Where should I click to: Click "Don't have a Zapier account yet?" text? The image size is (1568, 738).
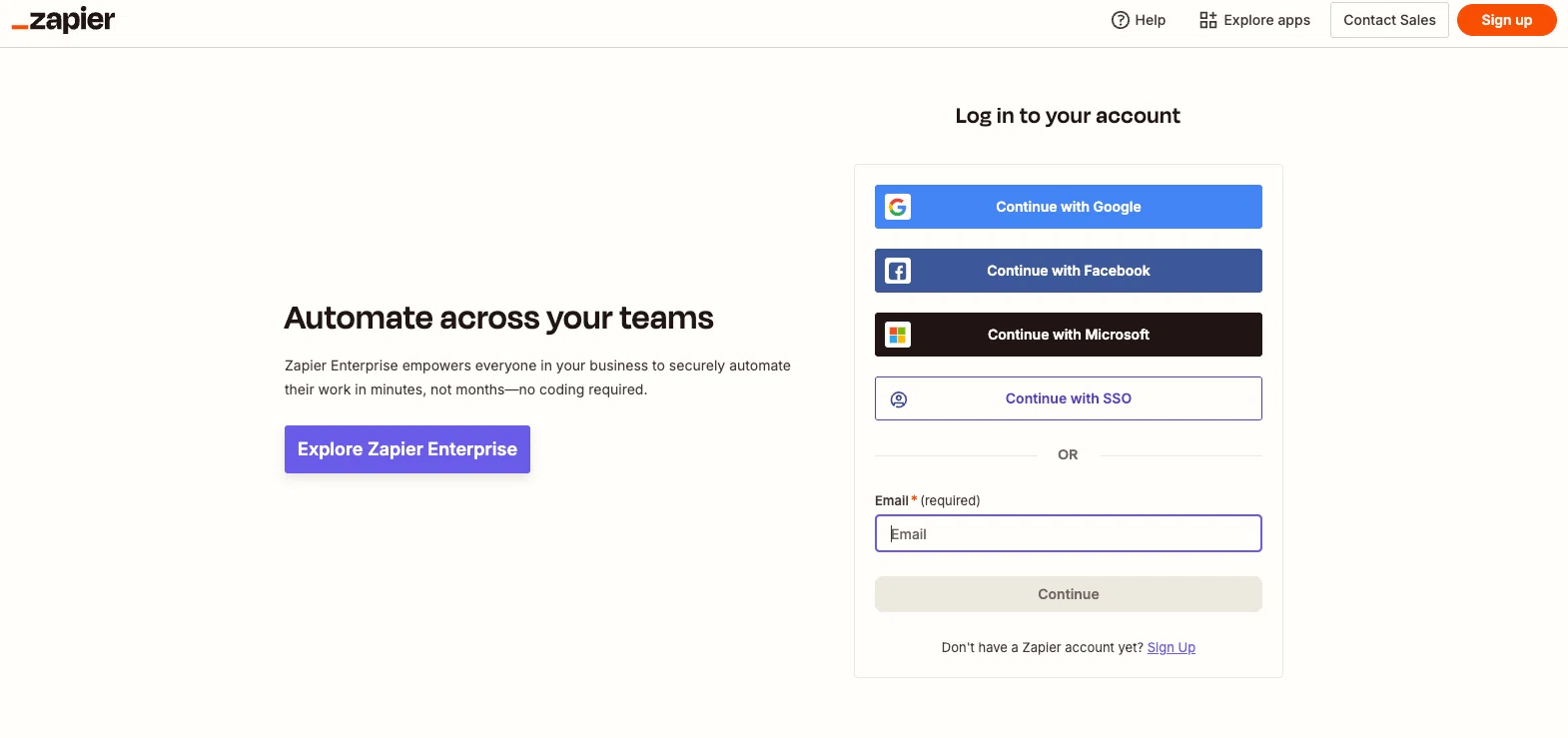(1043, 647)
